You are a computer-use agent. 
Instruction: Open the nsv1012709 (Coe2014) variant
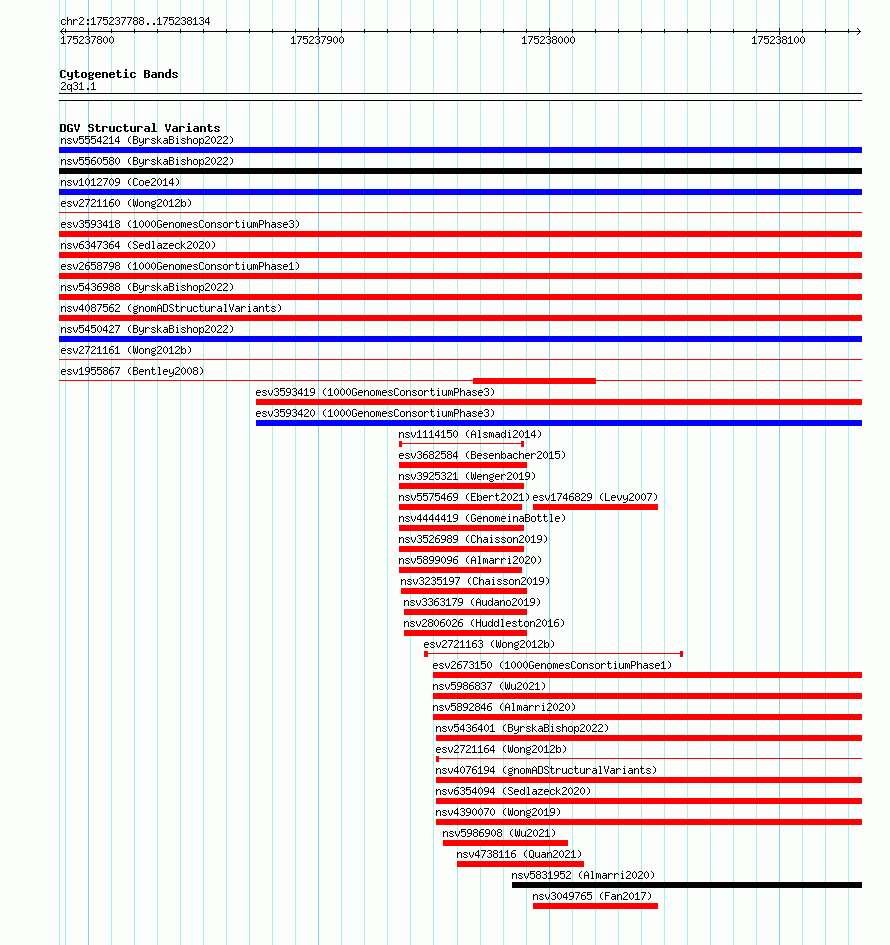pyautogui.click(x=120, y=182)
